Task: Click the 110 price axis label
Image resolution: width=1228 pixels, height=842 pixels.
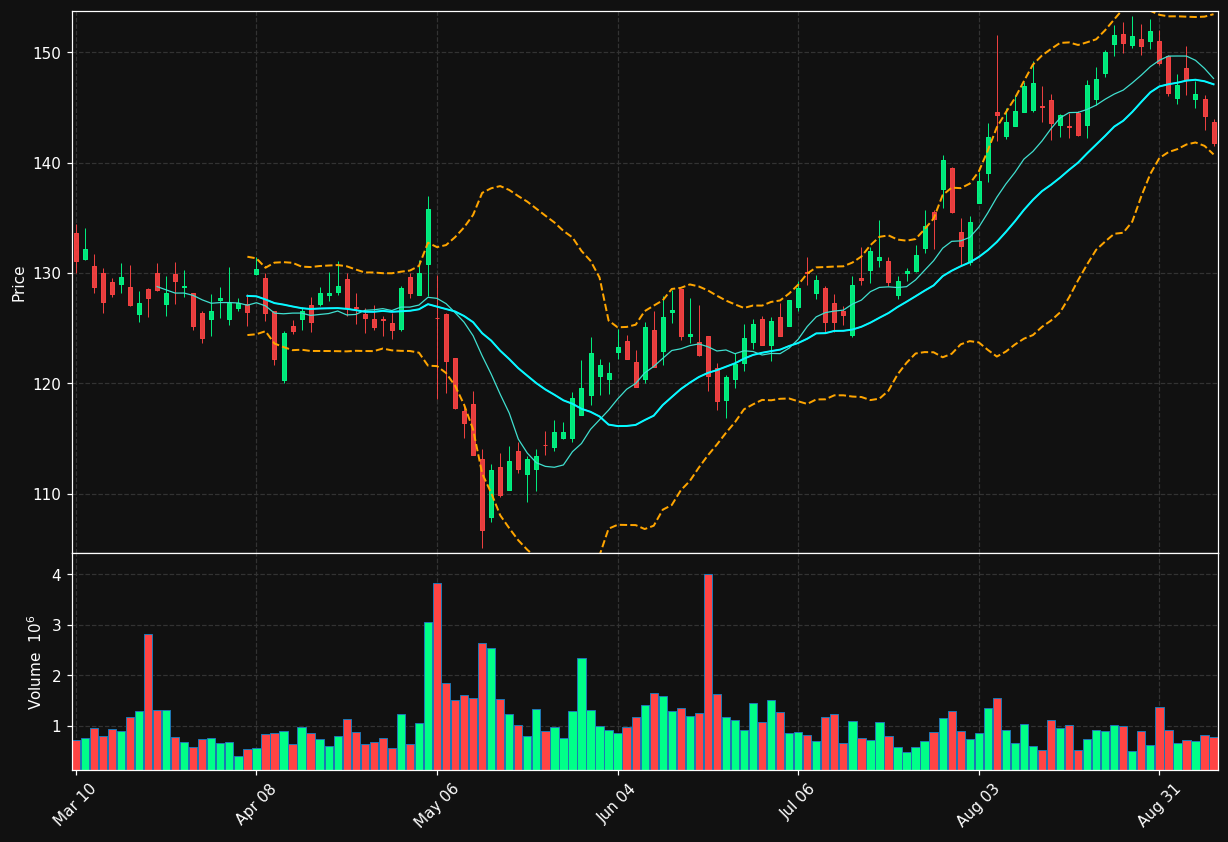Action: coord(49,494)
